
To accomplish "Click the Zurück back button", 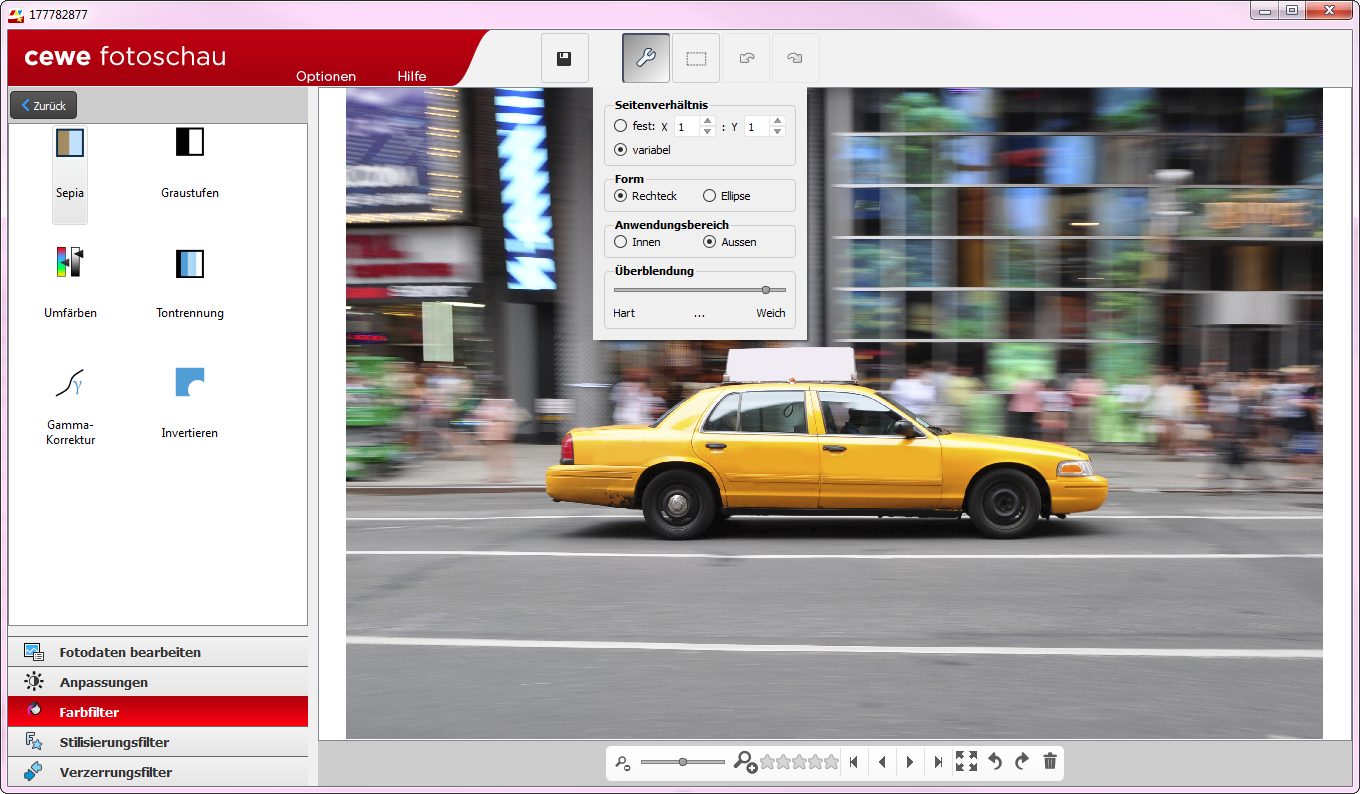I will 43,105.
